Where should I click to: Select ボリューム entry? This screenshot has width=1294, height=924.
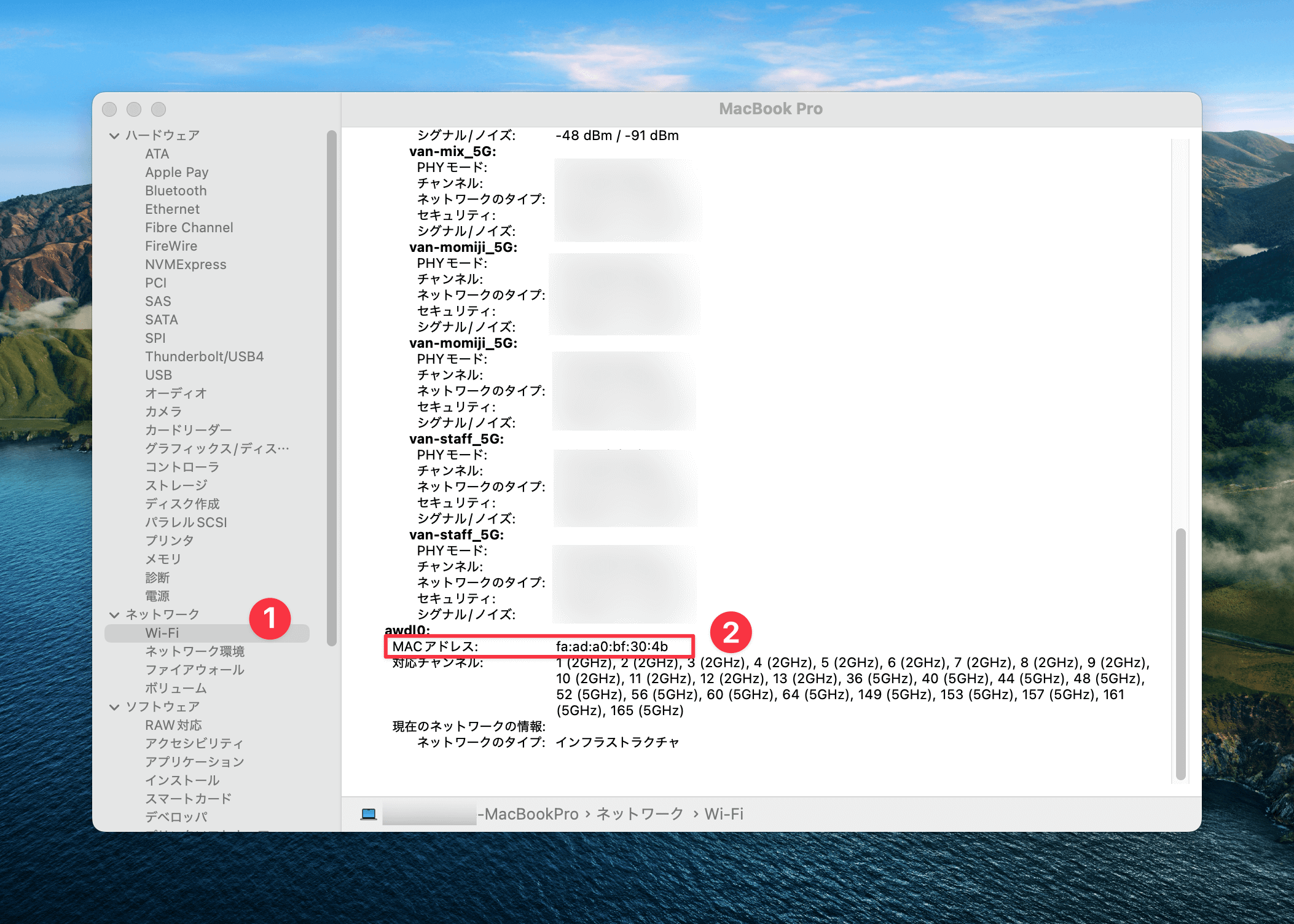click(x=176, y=689)
